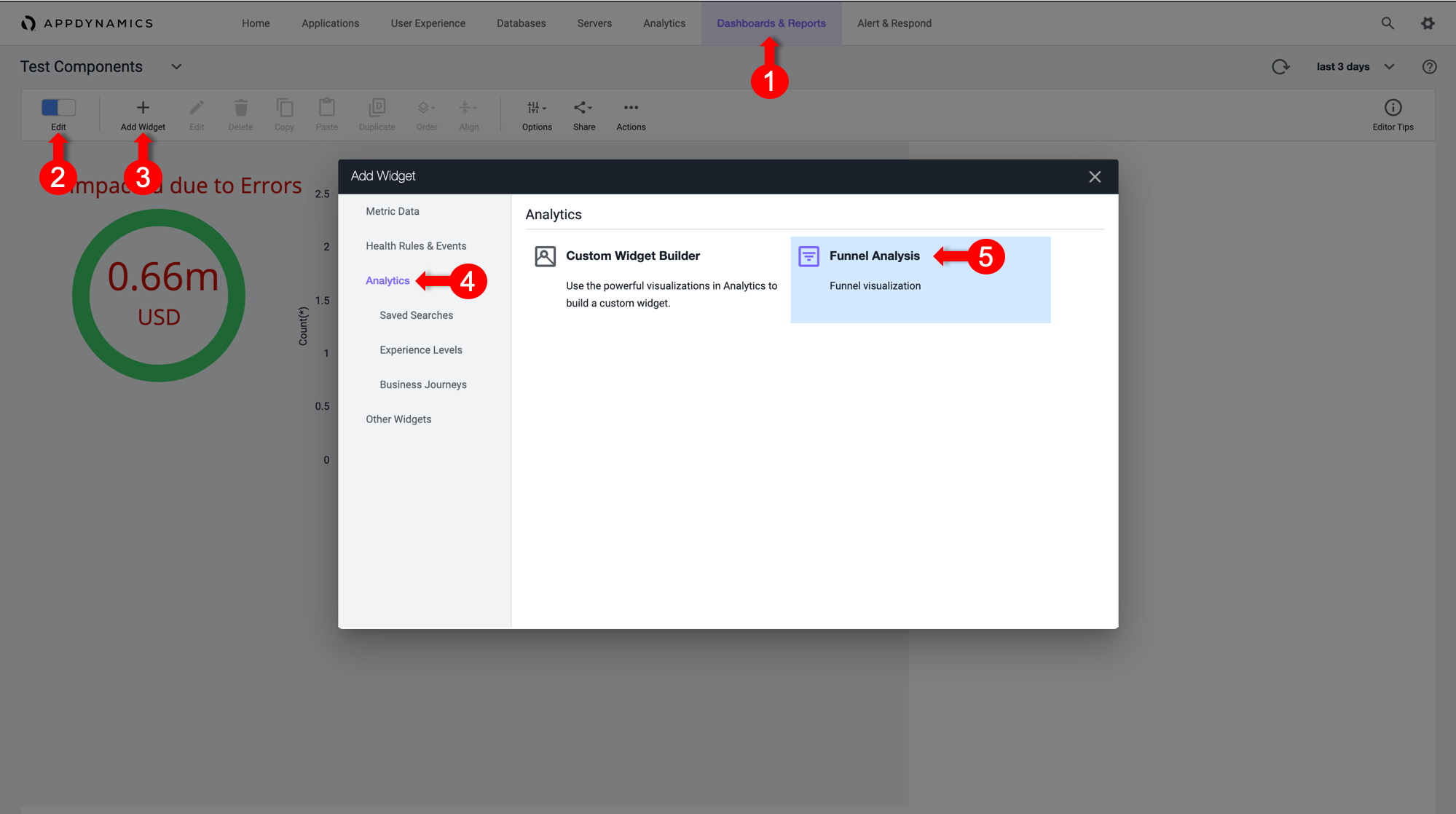
Task: Open the Analytics top navigation tab
Action: pos(664,23)
